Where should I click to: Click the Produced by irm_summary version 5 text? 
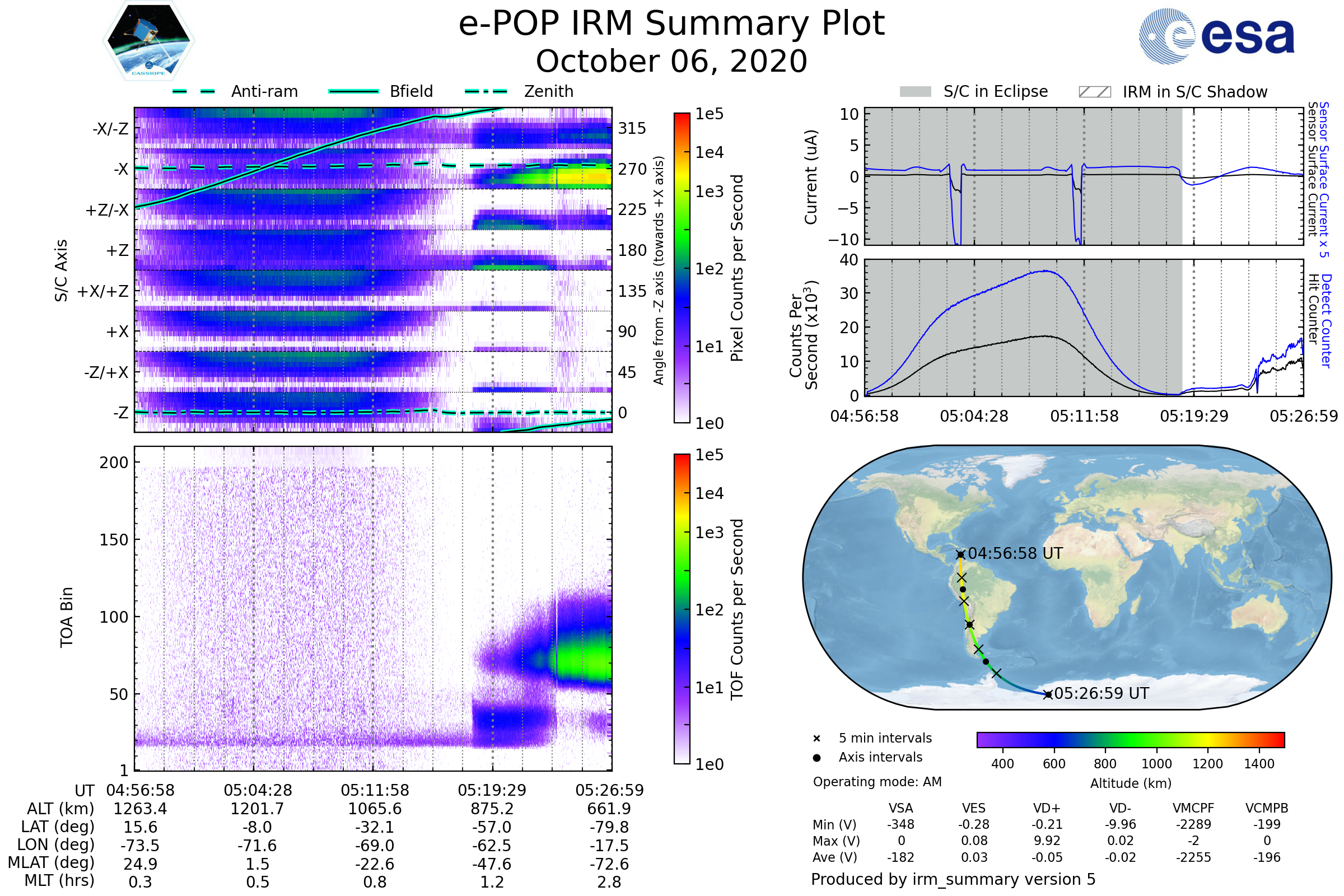[x=953, y=879]
